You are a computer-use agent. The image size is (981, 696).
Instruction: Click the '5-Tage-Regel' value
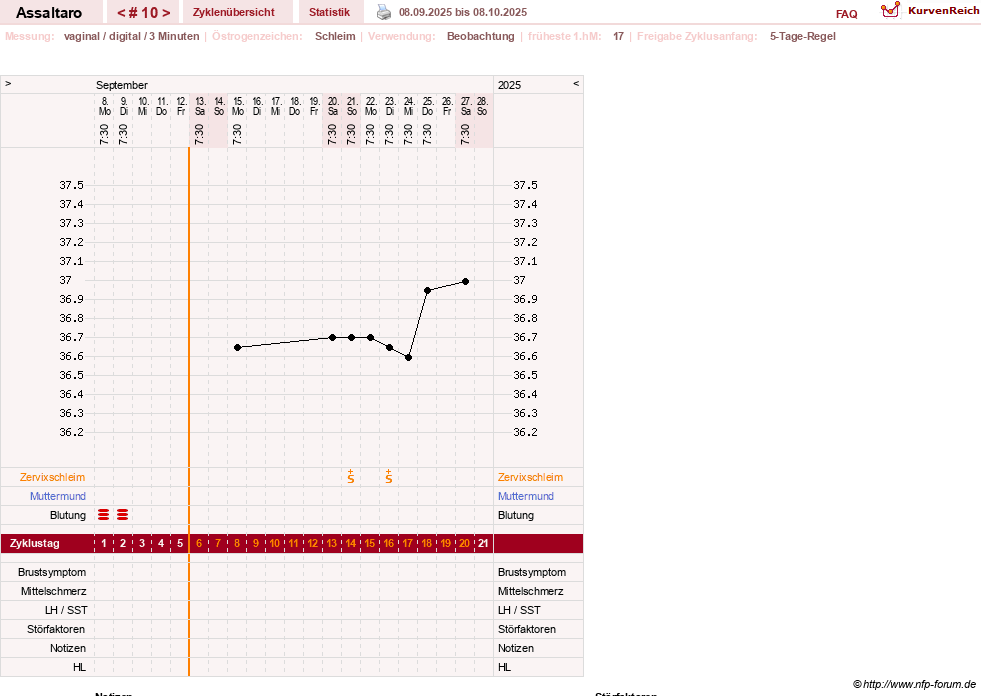(x=803, y=36)
